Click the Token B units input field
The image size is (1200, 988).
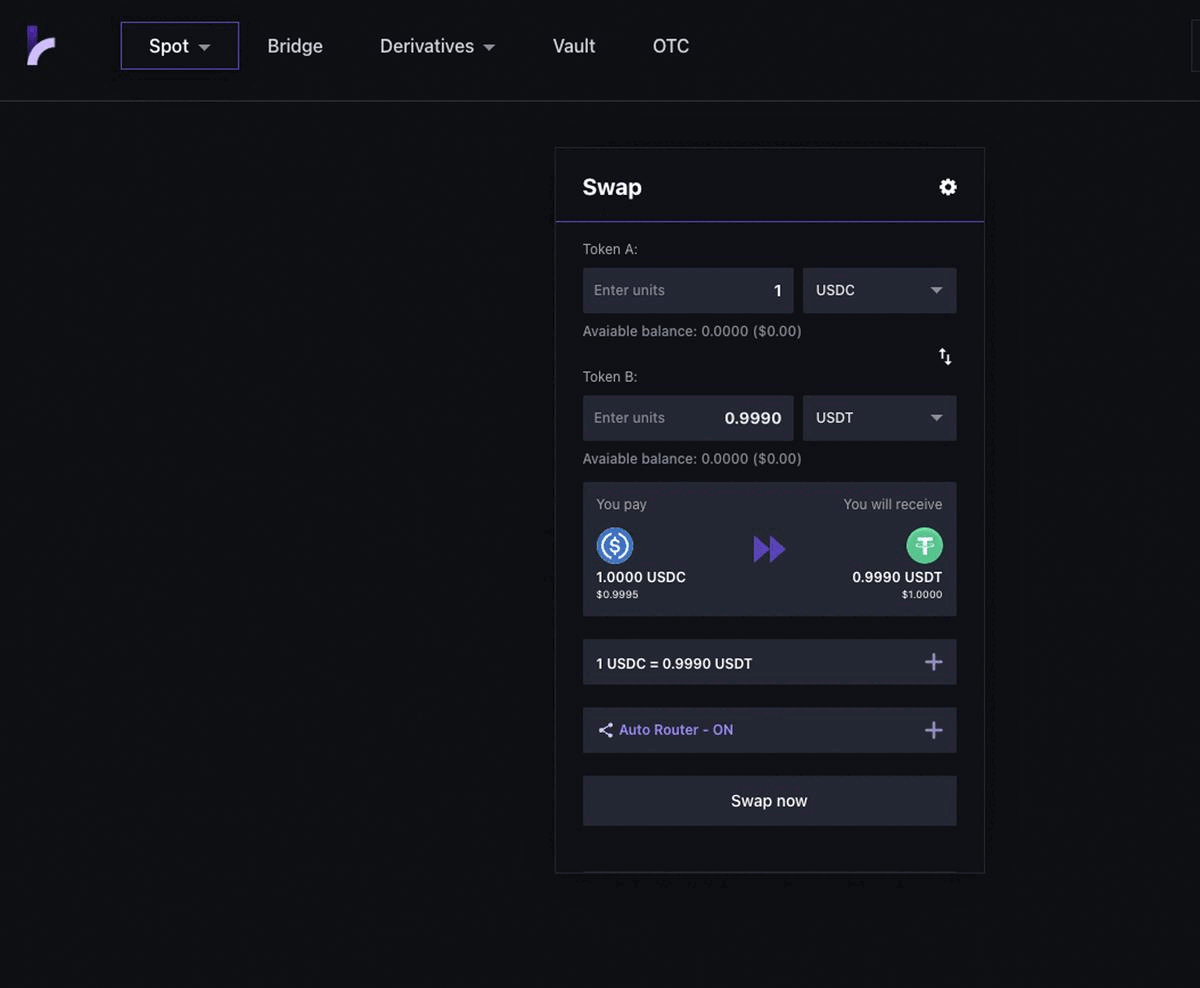coord(688,418)
